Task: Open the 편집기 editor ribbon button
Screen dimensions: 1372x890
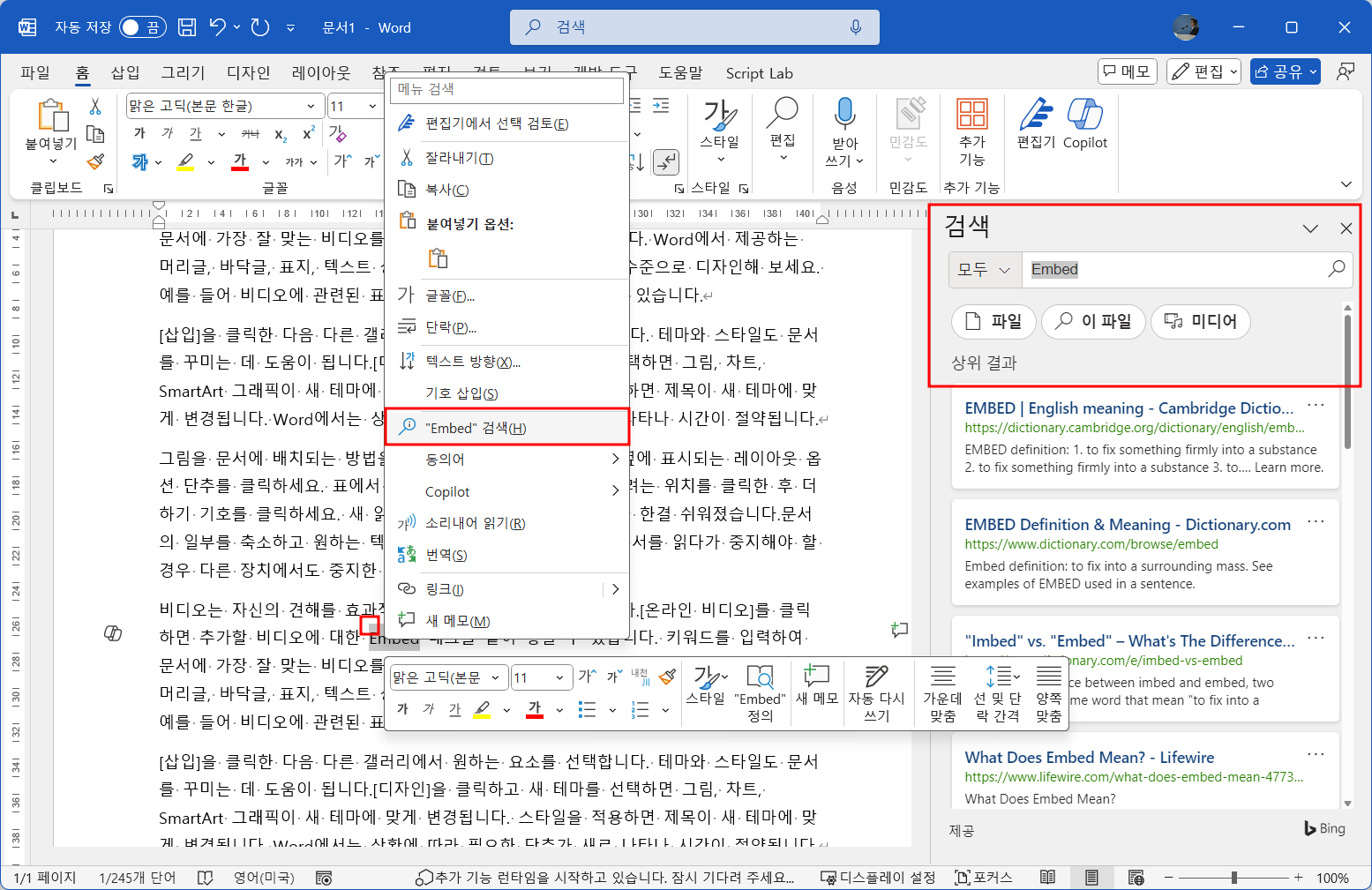Action: [1036, 122]
